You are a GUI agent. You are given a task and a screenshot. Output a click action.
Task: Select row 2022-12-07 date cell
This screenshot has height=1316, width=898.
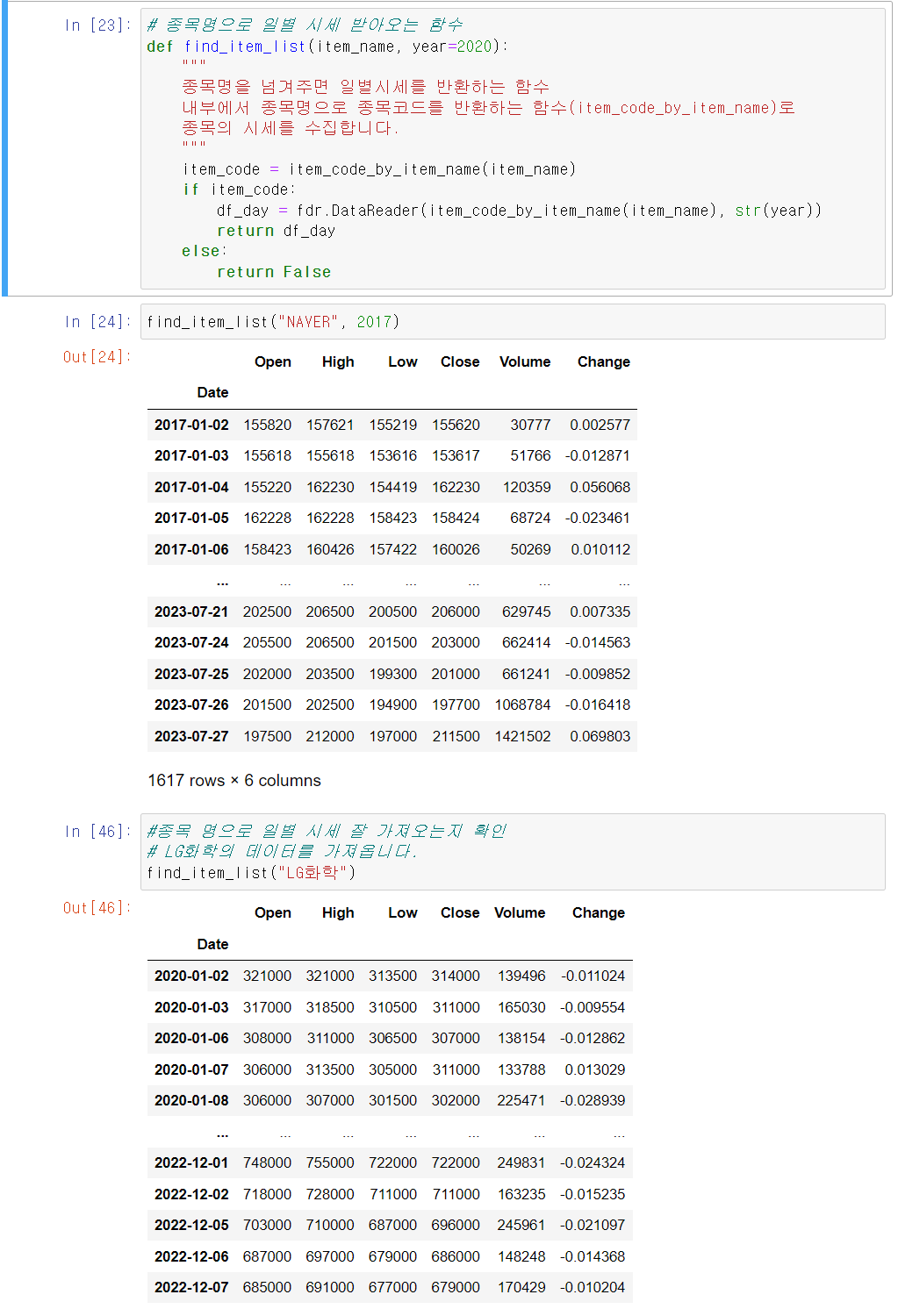click(191, 1287)
